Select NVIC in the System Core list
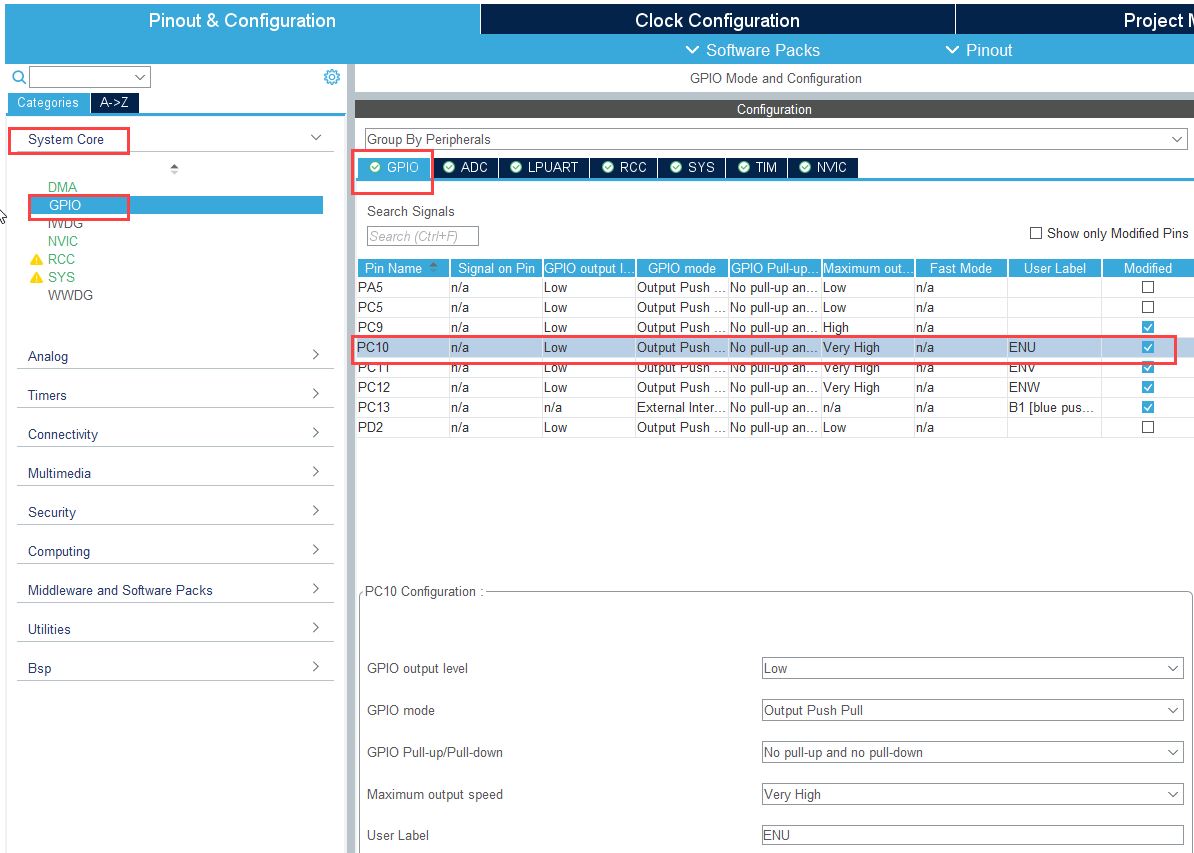Screen dimensions: 1194x853 [x=63, y=241]
